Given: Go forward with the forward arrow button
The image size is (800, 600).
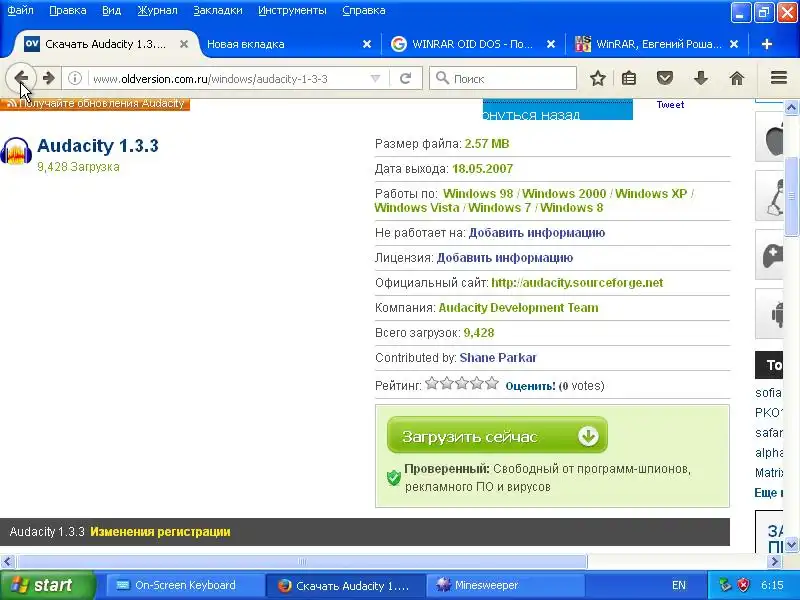Looking at the screenshot, I should (48, 78).
